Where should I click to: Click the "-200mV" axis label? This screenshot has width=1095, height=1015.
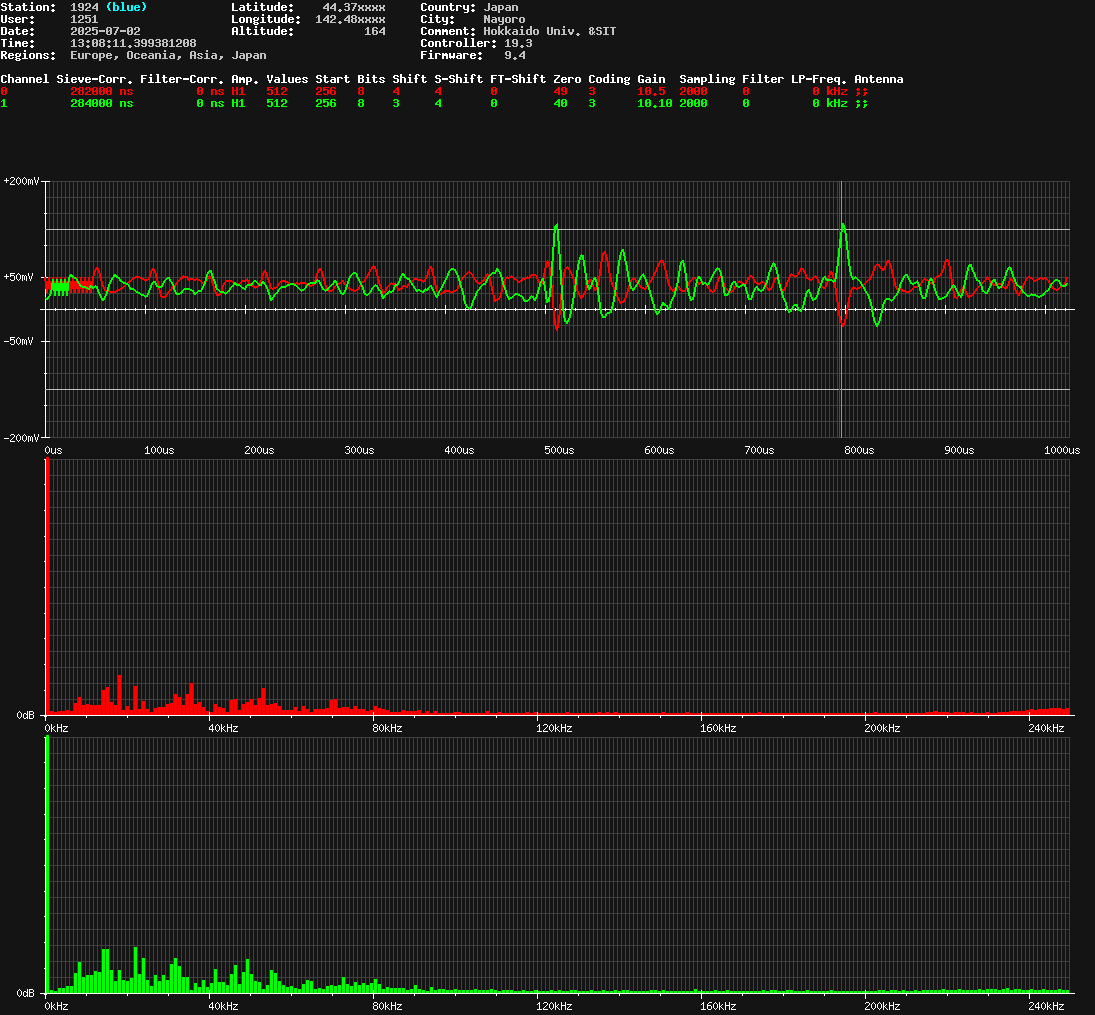21,437
